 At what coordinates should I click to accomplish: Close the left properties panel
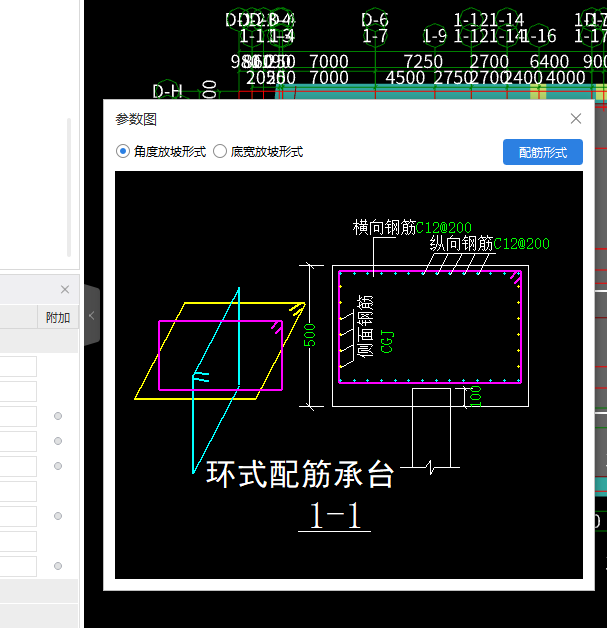65,289
